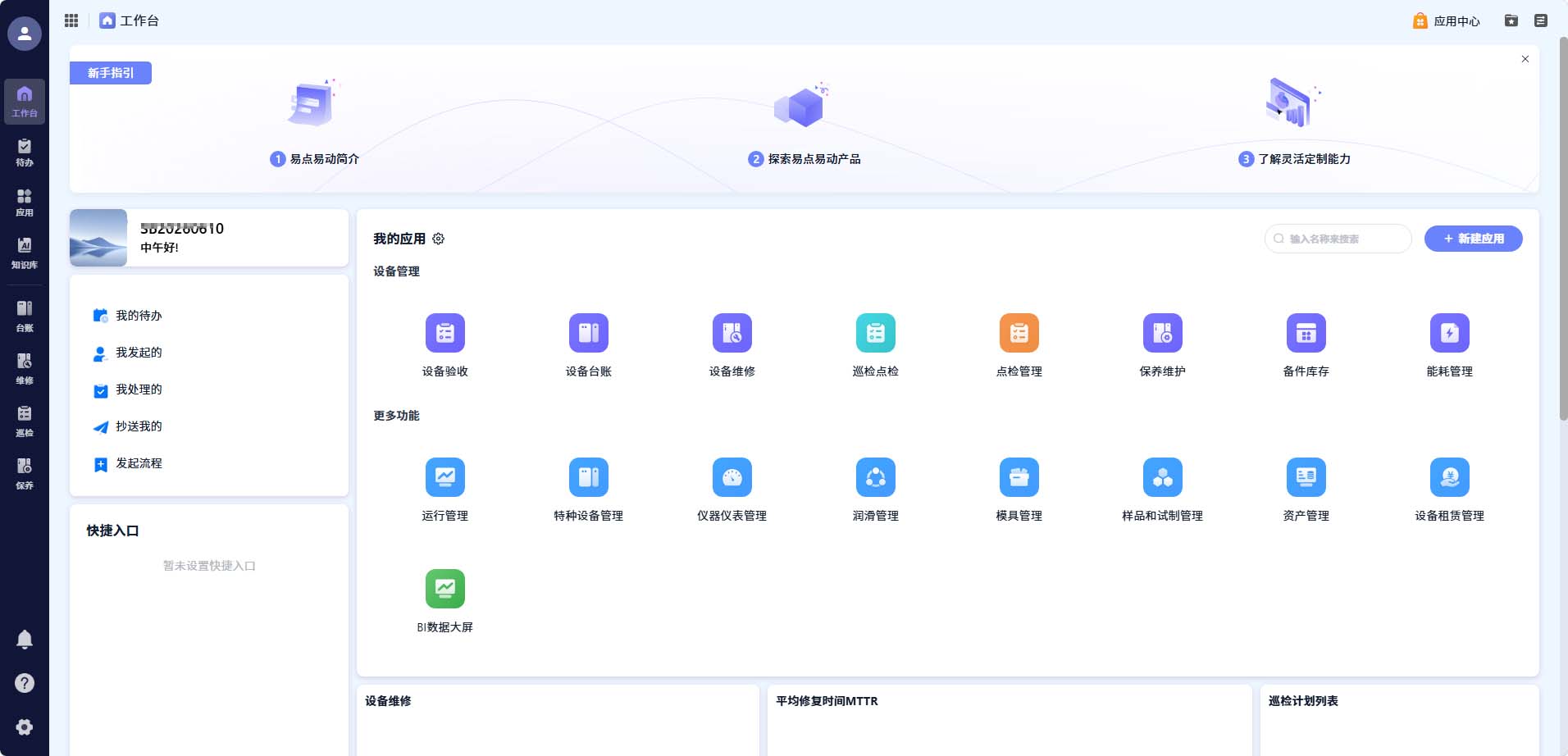Viewport: 1568px width, 756px height.
Task: Click the page vertical scrollbar
Action: tap(1563, 230)
